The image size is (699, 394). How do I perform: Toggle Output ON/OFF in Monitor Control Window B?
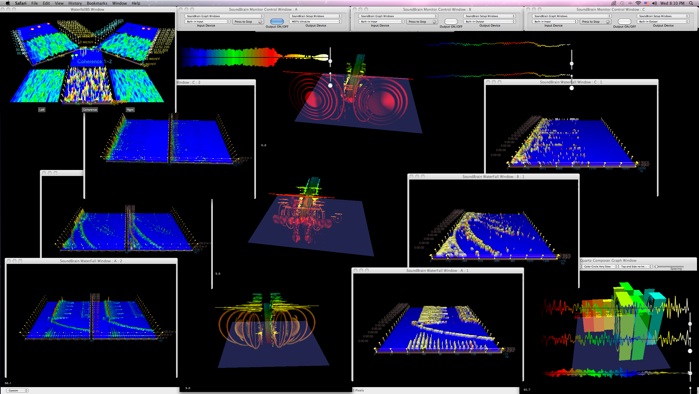pyautogui.click(x=451, y=21)
